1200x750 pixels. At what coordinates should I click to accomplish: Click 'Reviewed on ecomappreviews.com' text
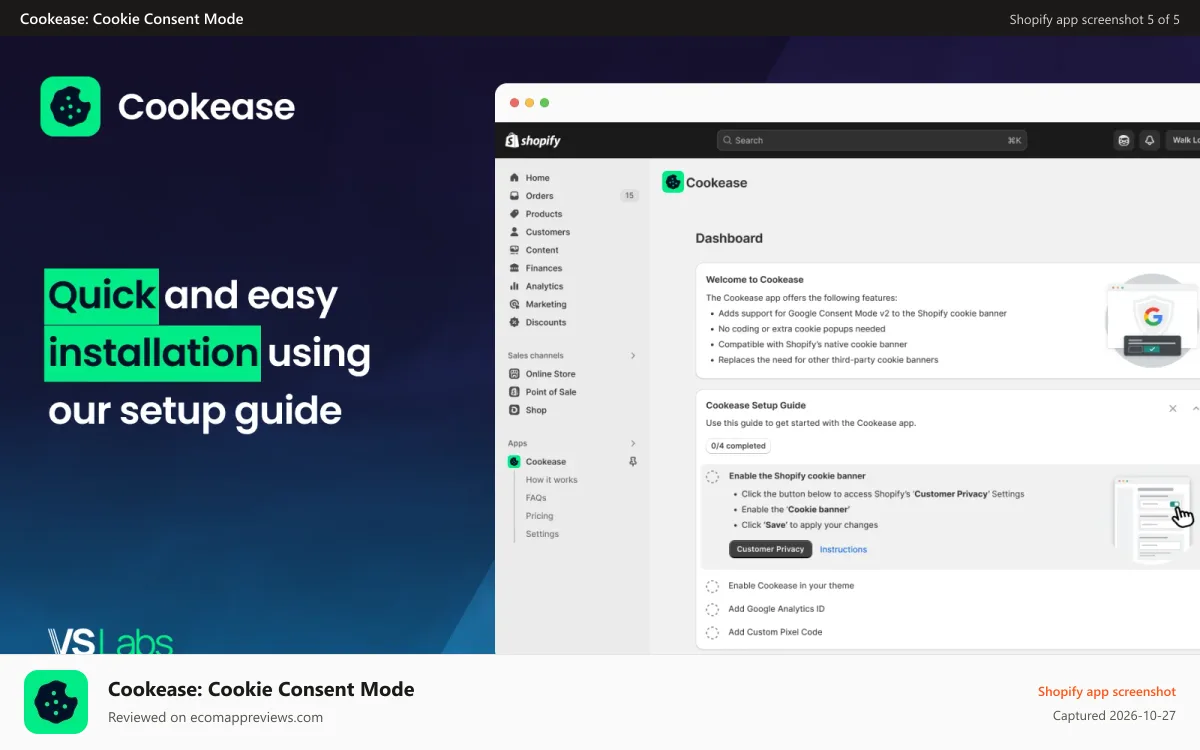(x=215, y=717)
